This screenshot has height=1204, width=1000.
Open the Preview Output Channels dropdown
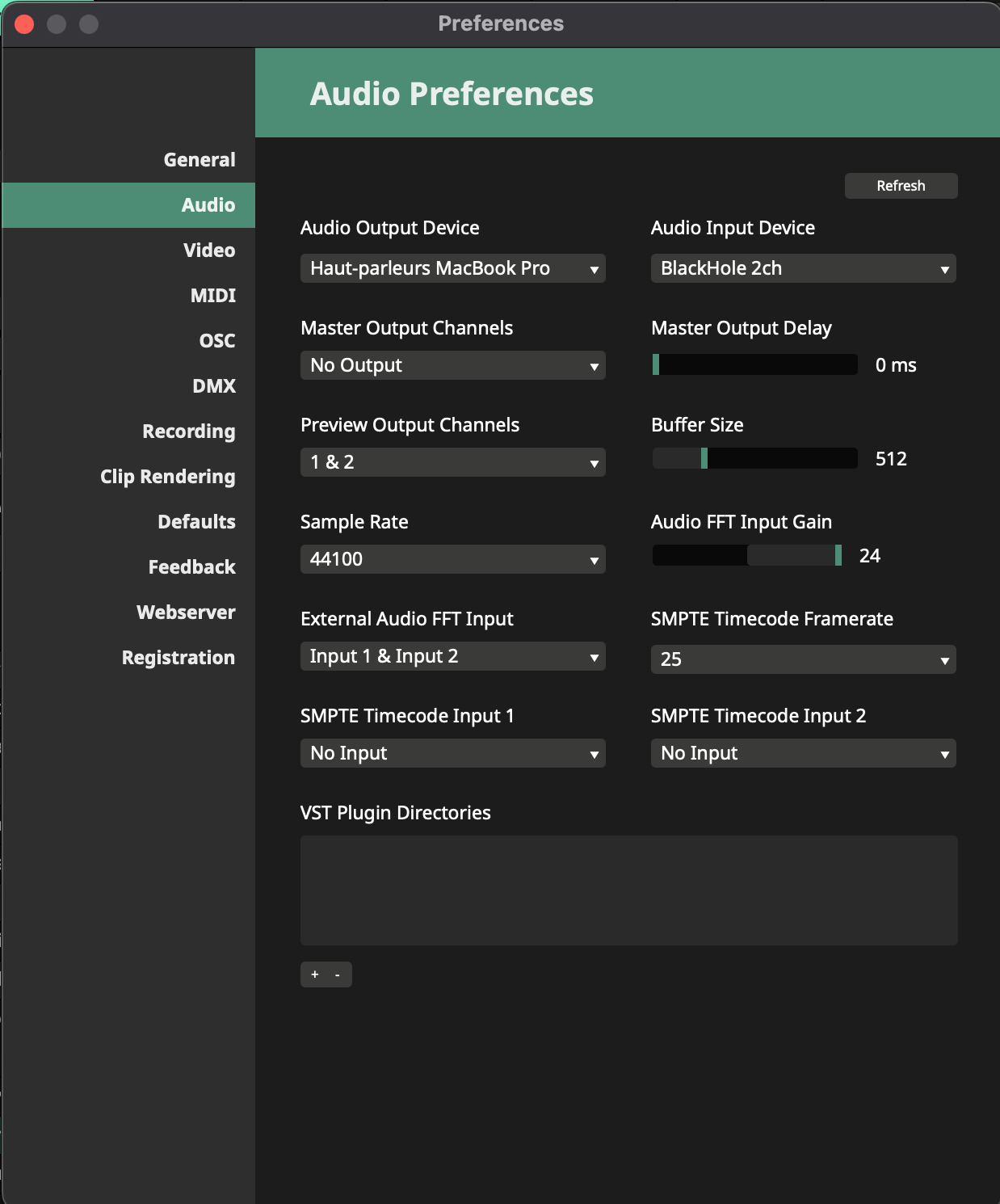(x=452, y=462)
